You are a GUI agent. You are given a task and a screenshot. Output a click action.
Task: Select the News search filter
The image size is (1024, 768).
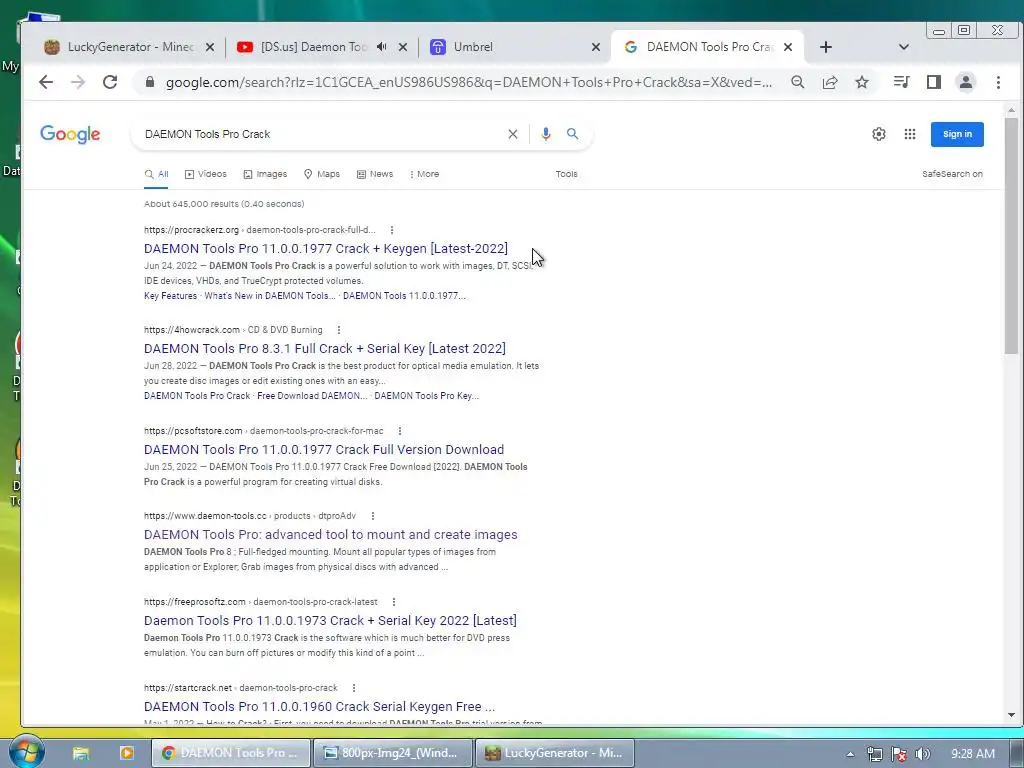tap(375, 174)
